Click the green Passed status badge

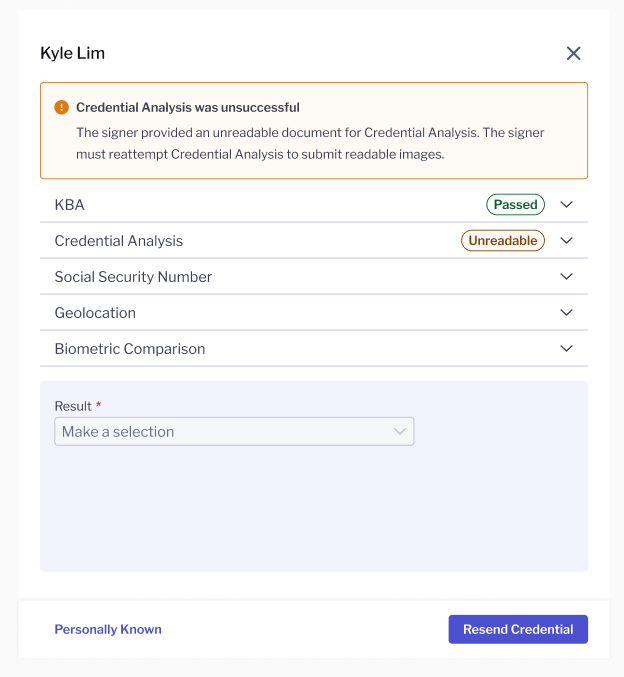tap(515, 204)
